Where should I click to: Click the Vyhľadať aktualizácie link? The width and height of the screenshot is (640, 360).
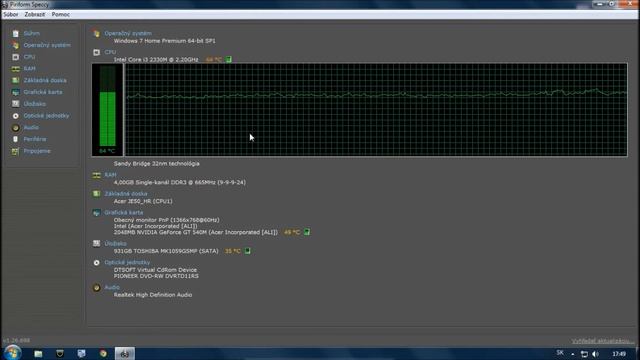[x=603, y=341]
